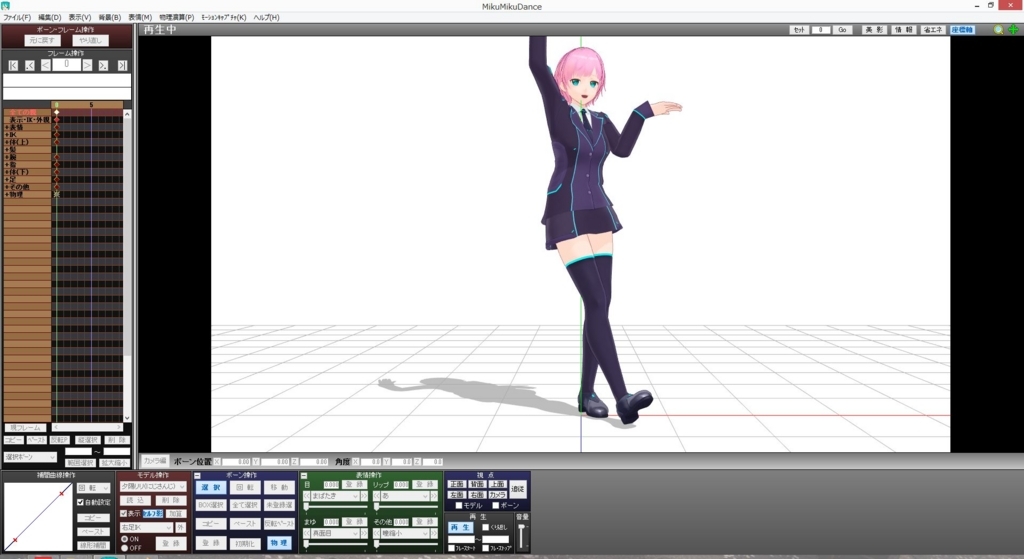This screenshot has height=559, width=1024.
Task: Click previous morph arrow beside 瞳縮小 dropdown
Action: (377, 534)
